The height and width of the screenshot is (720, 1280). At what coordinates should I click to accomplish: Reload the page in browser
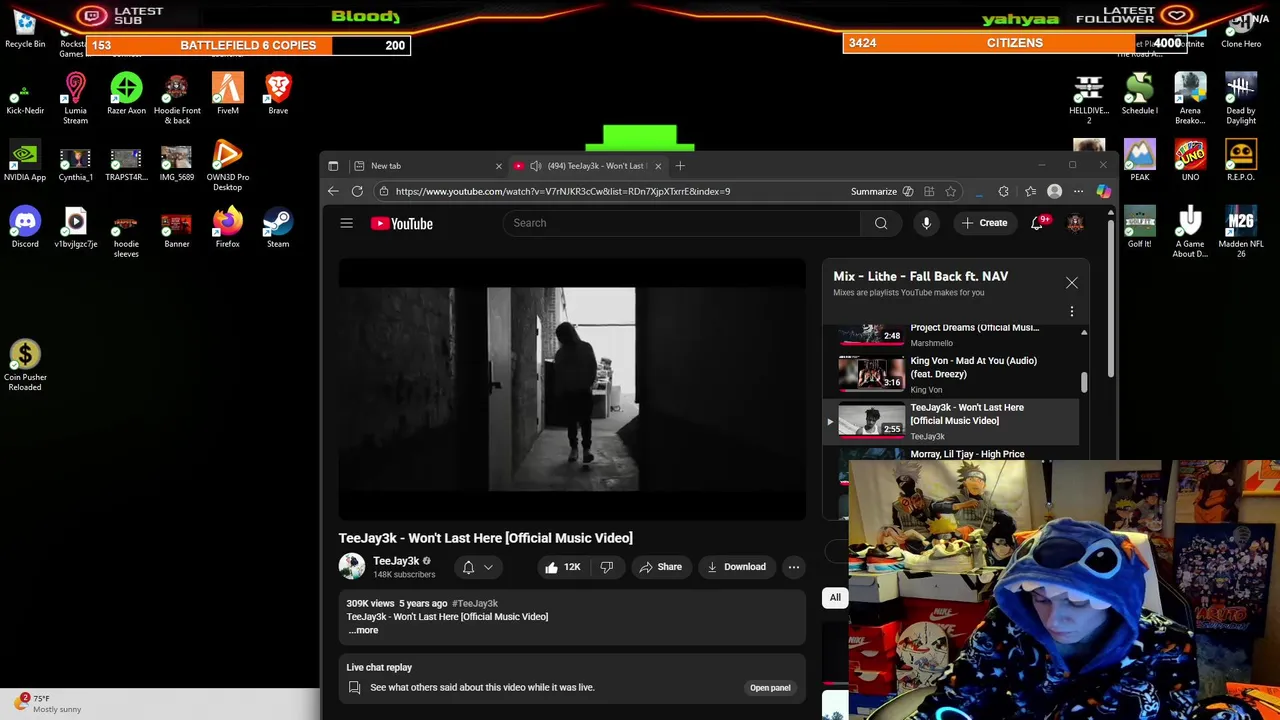pos(357,191)
